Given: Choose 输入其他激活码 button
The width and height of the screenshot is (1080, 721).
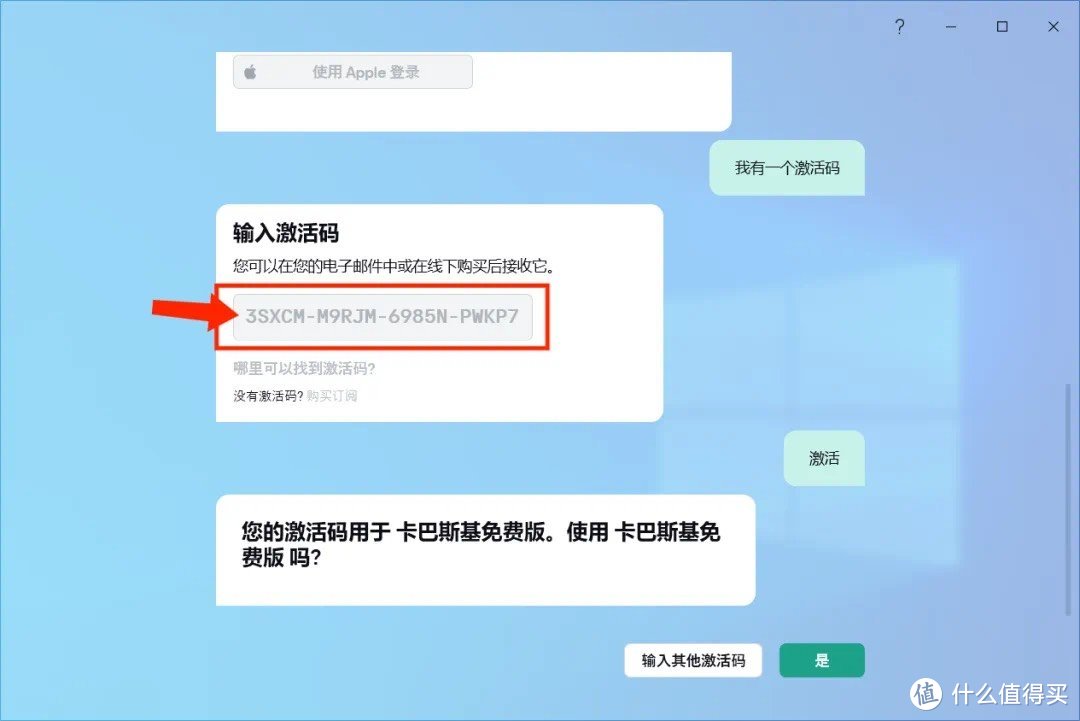Looking at the screenshot, I should coord(693,661).
